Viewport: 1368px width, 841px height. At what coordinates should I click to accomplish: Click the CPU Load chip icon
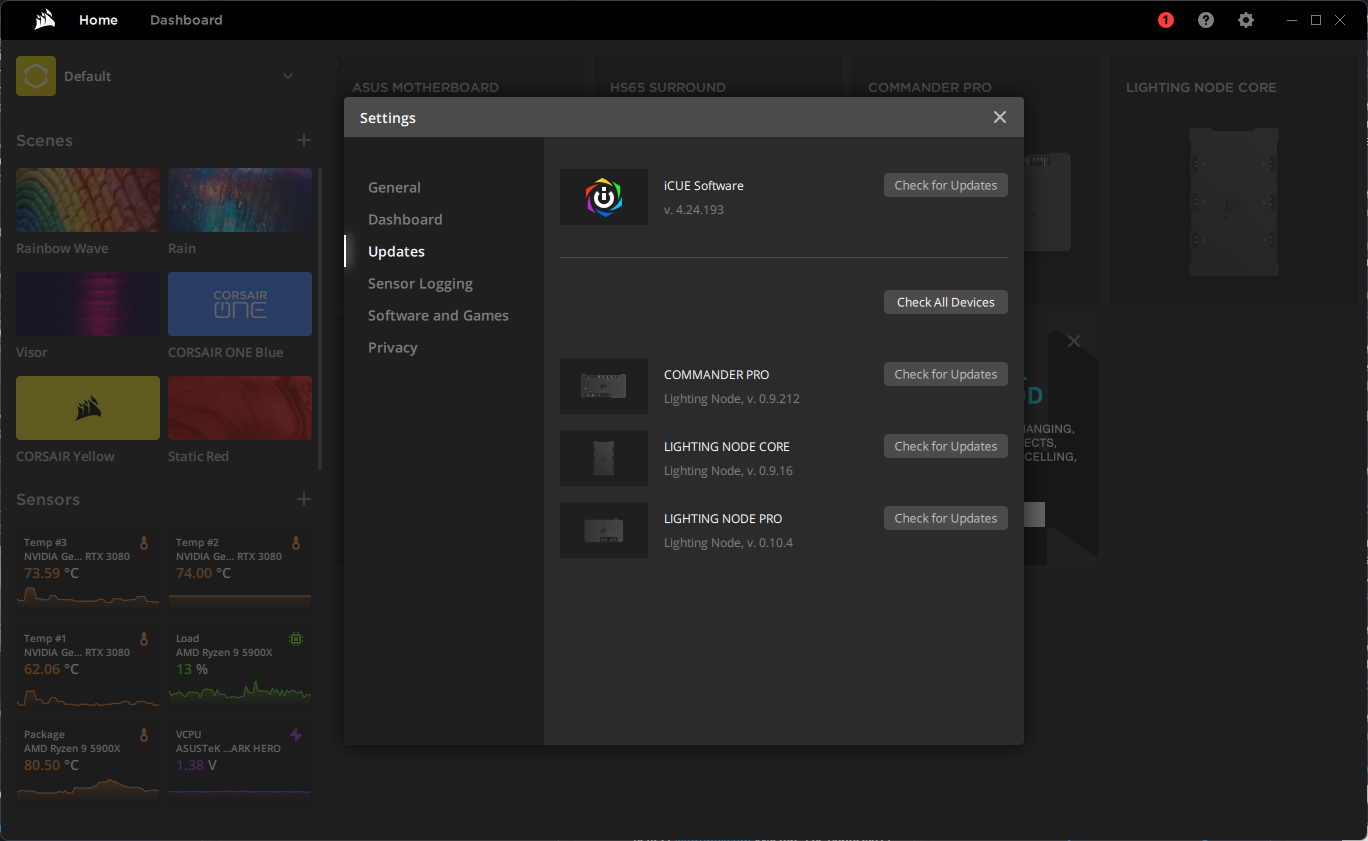(x=295, y=638)
